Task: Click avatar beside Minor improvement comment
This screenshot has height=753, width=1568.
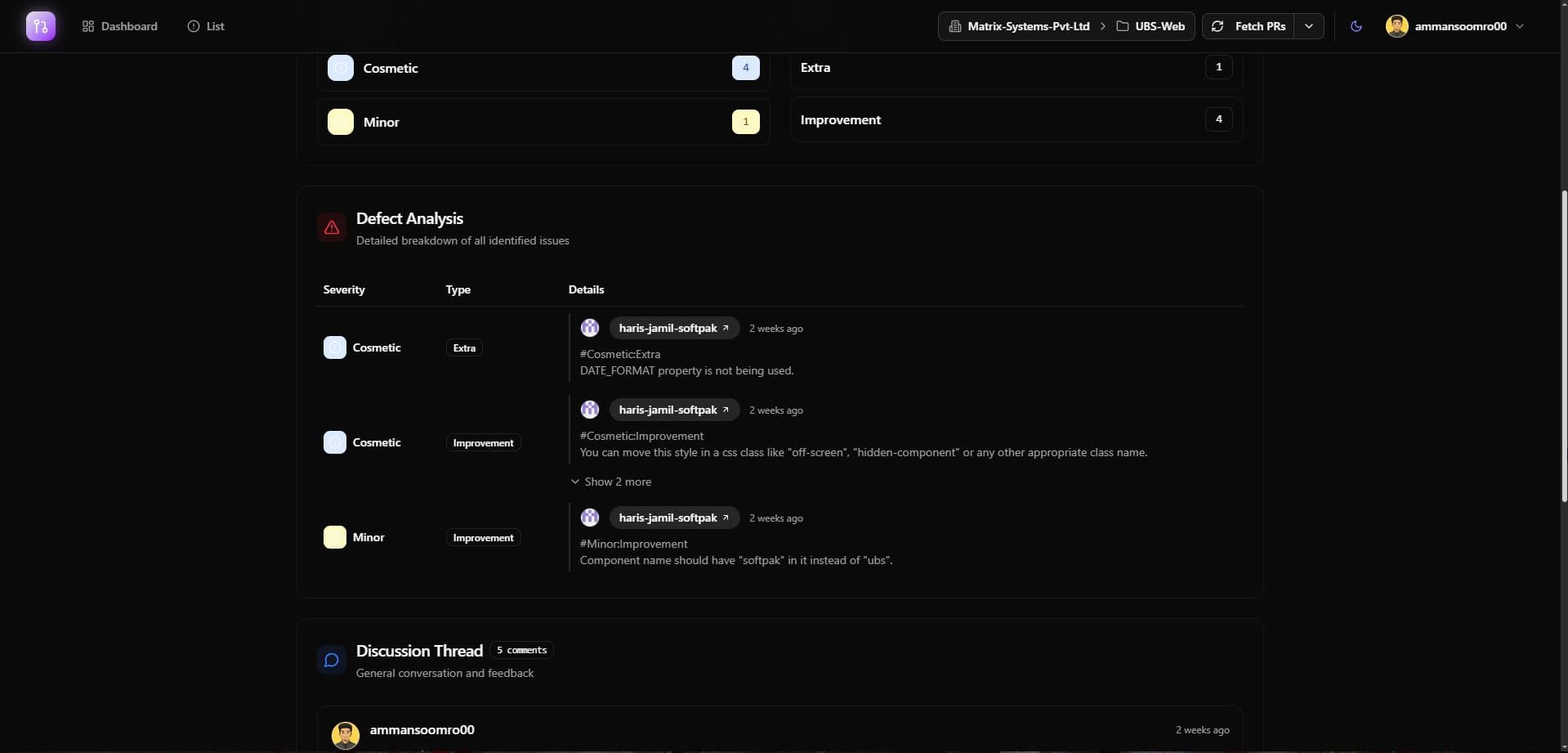Action: coord(590,518)
